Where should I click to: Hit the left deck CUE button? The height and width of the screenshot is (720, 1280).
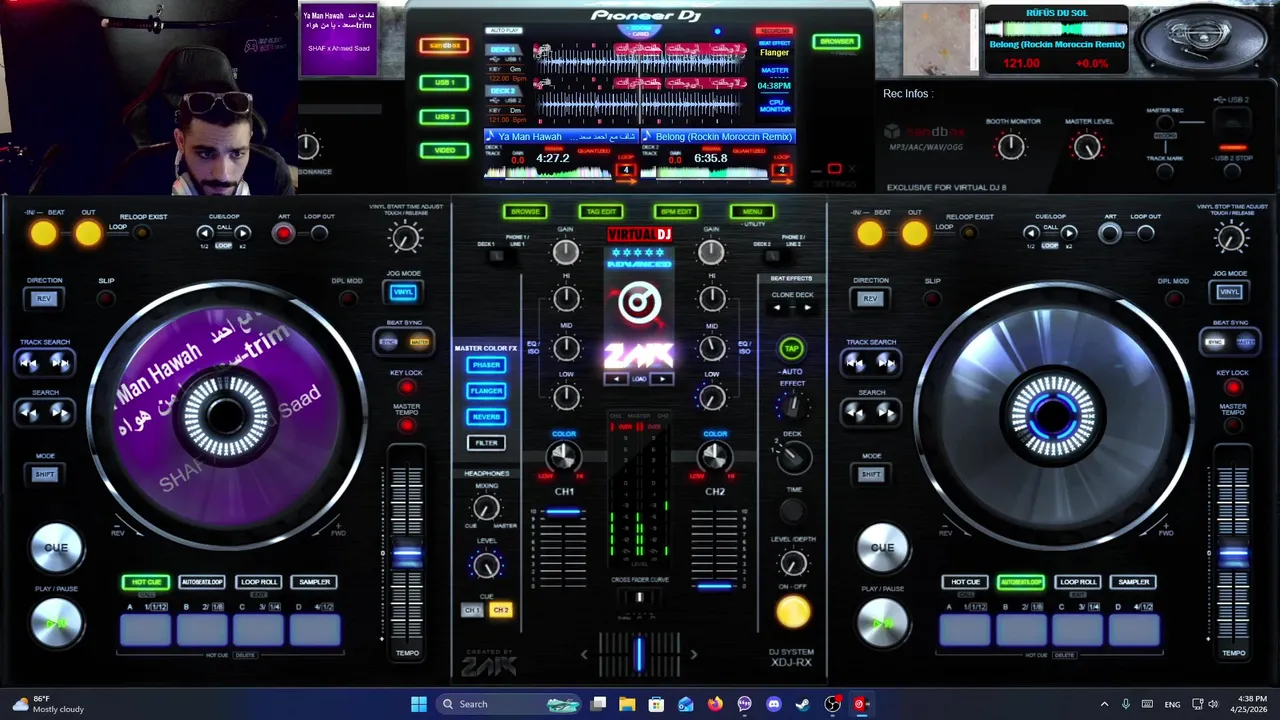tap(56, 547)
